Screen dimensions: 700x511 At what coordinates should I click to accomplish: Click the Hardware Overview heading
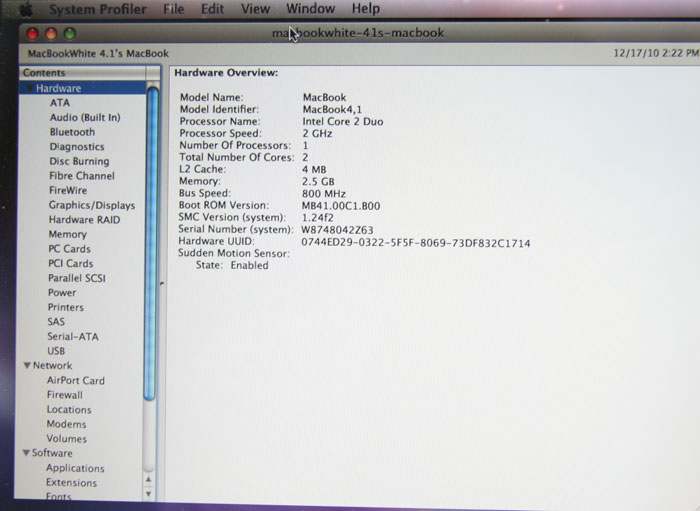(226, 73)
